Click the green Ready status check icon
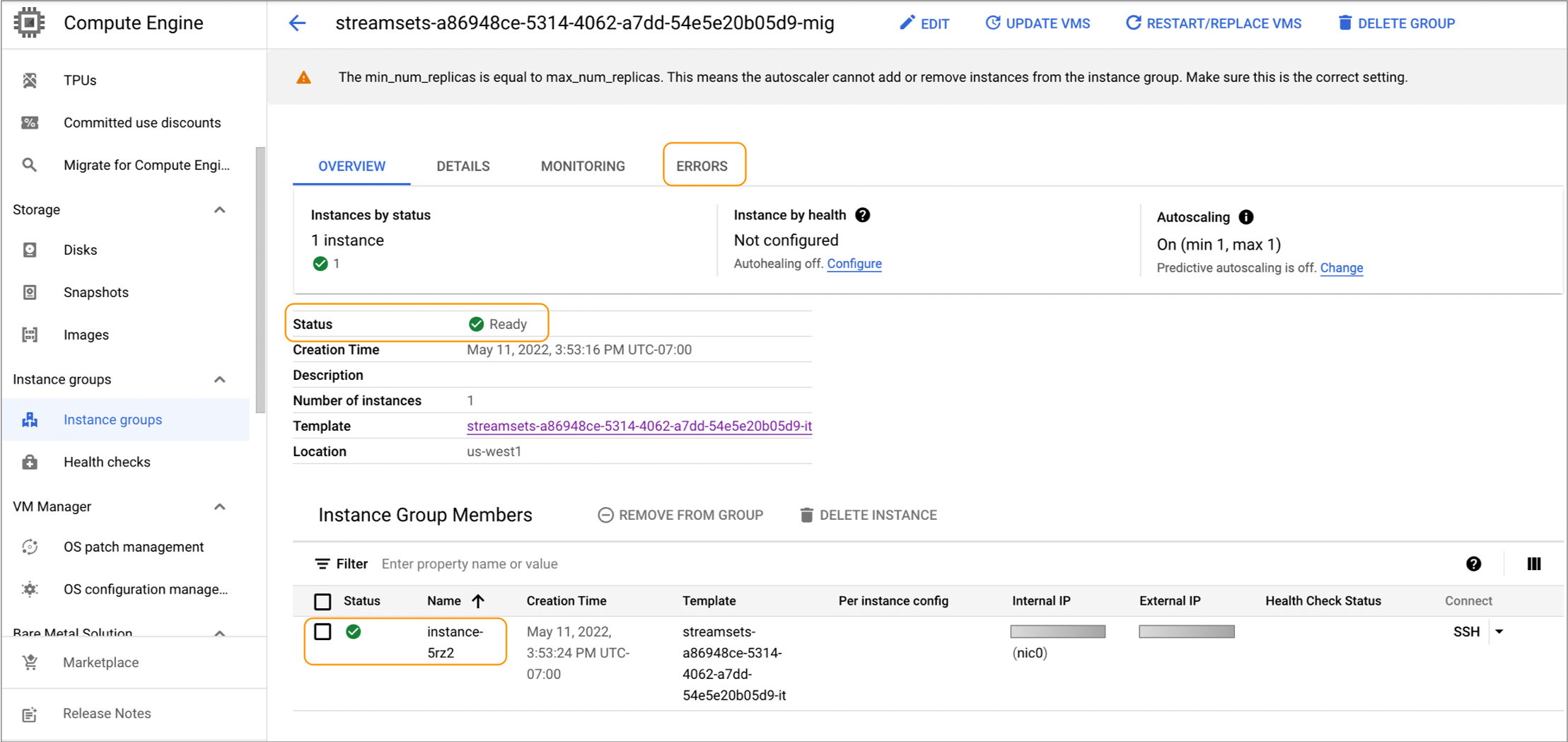The image size is (1568, 742). 477,324
